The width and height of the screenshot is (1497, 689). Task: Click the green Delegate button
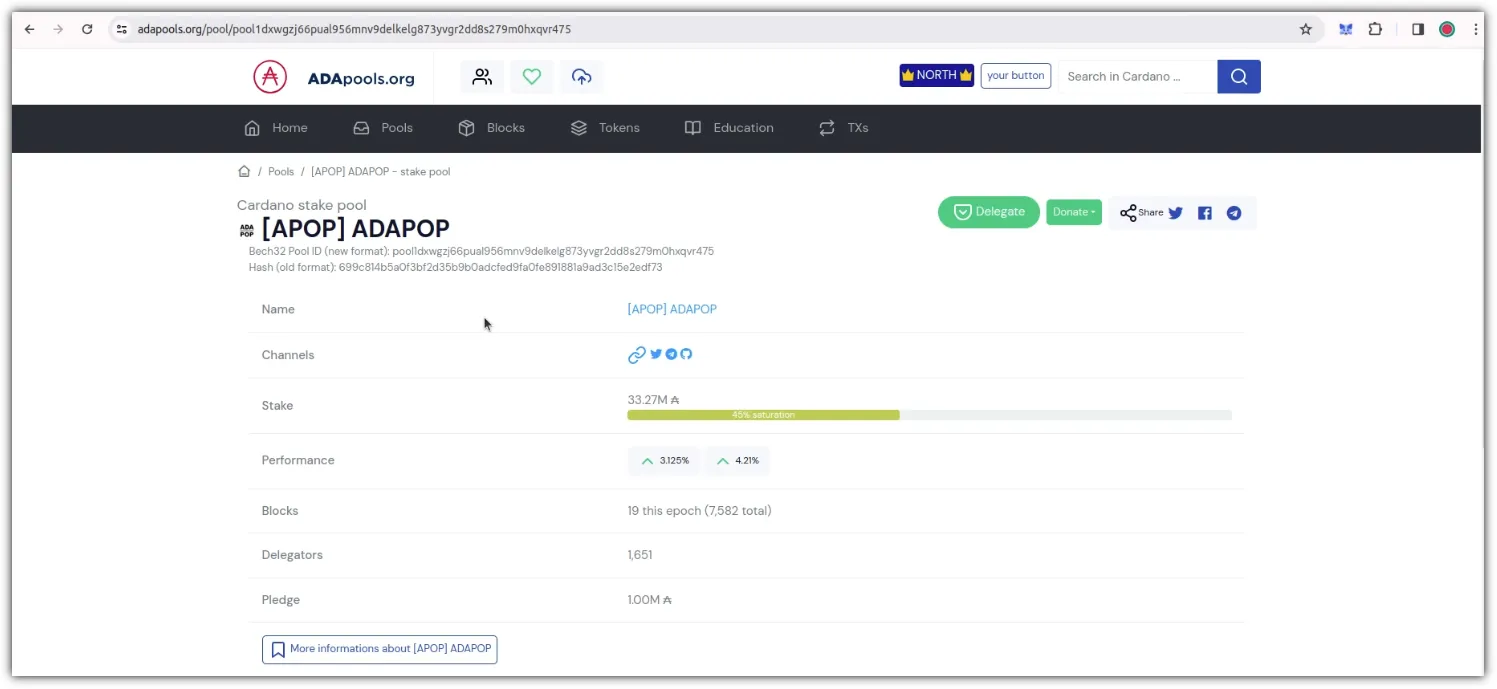pos(989,212)
